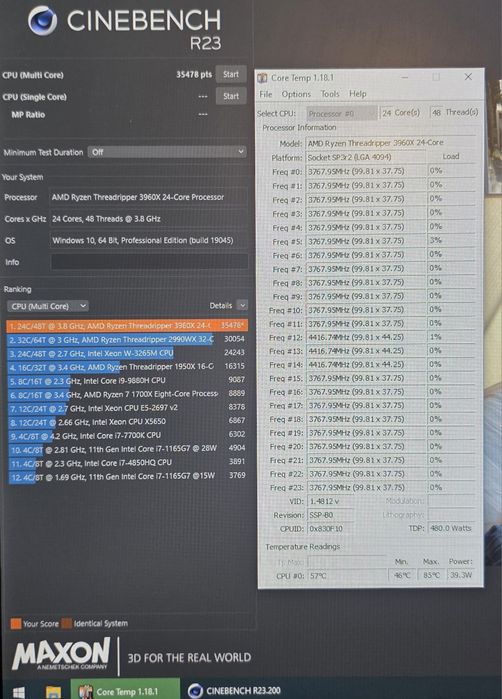Click the Core Temp window title icon
The image size is (502, 699).
click(263, 78)
